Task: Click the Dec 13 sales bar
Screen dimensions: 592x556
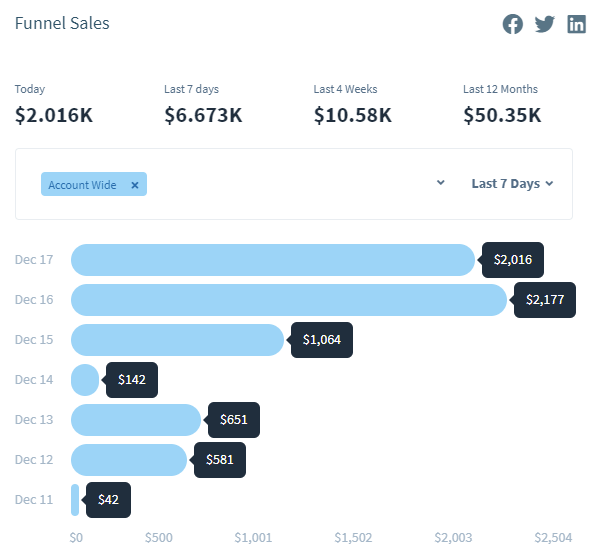Action: [136, 420]
